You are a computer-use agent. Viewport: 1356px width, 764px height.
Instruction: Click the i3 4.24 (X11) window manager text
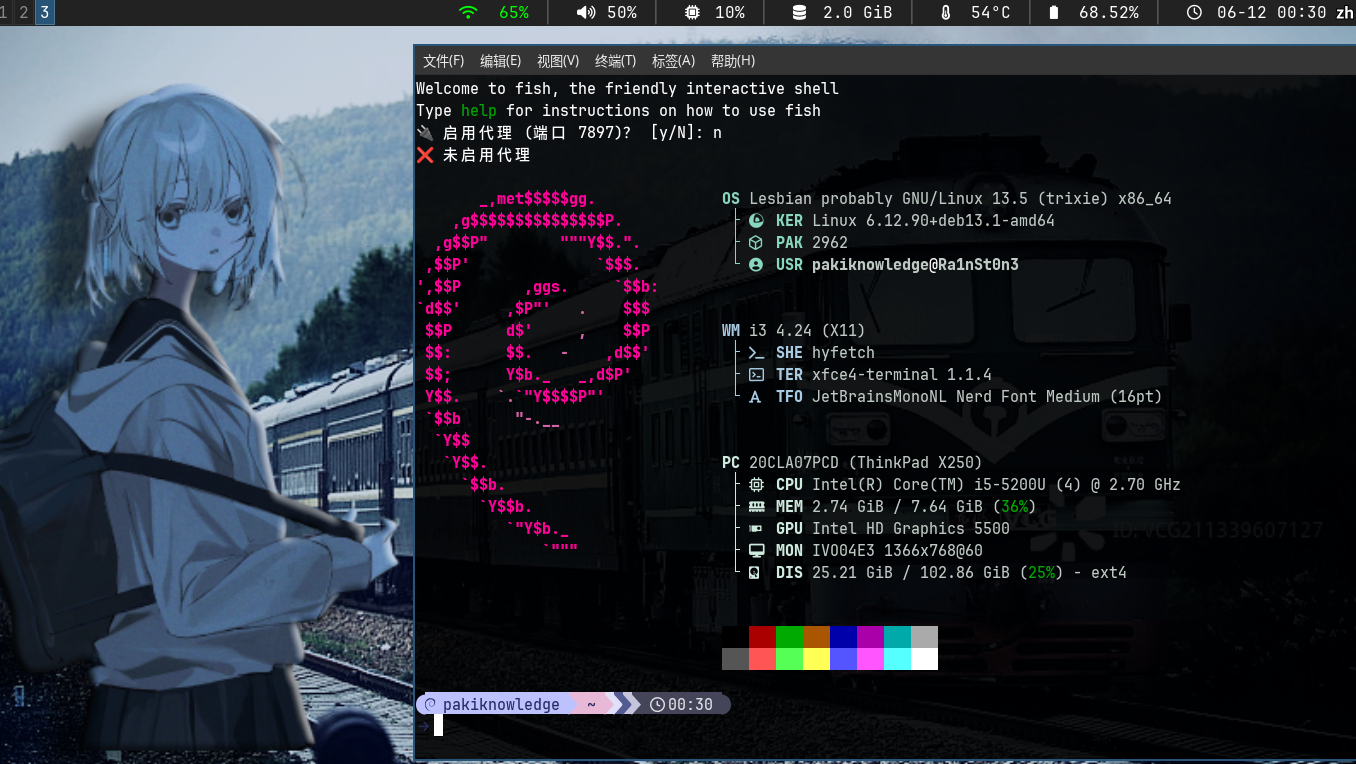807,331
